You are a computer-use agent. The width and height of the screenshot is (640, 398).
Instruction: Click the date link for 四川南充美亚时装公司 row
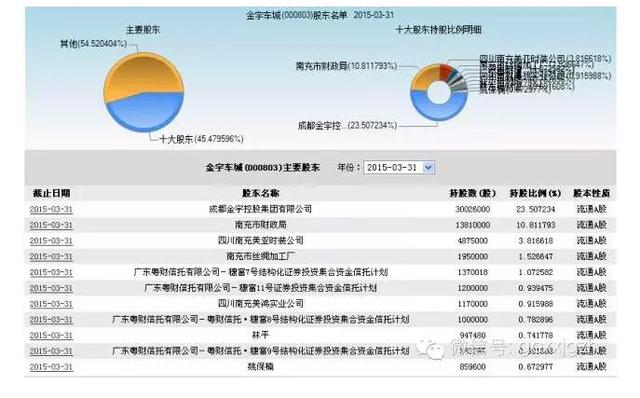(51, 241)
